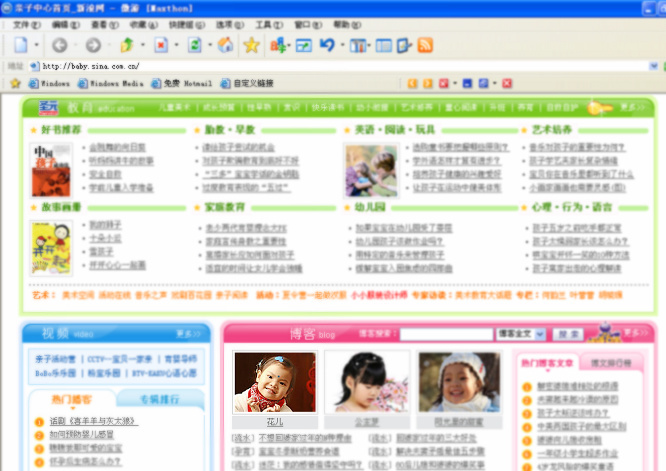The width and height of the screenshot is (666, 471).
Task: Expand the New page button dropdown arrow
Action: click(37, 45)
